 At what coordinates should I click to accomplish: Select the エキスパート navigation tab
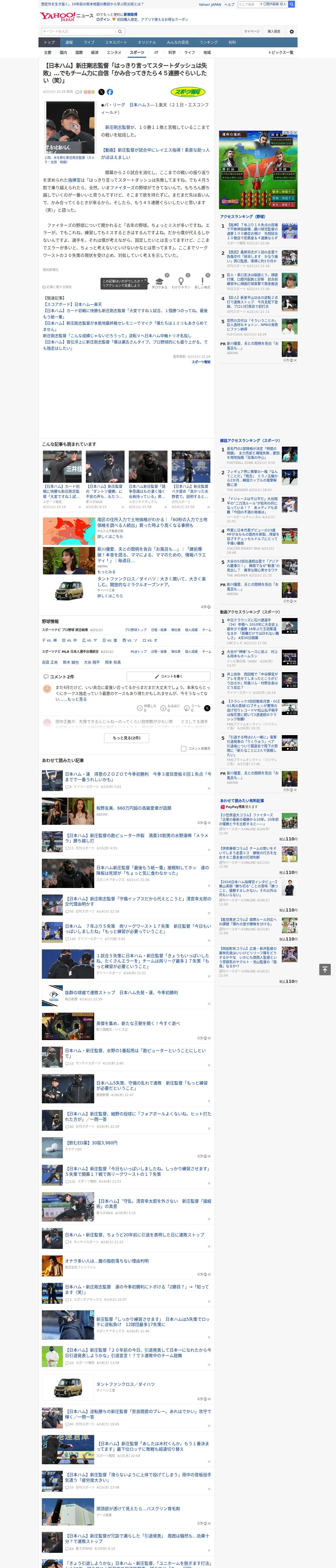[x=116, y=43]
